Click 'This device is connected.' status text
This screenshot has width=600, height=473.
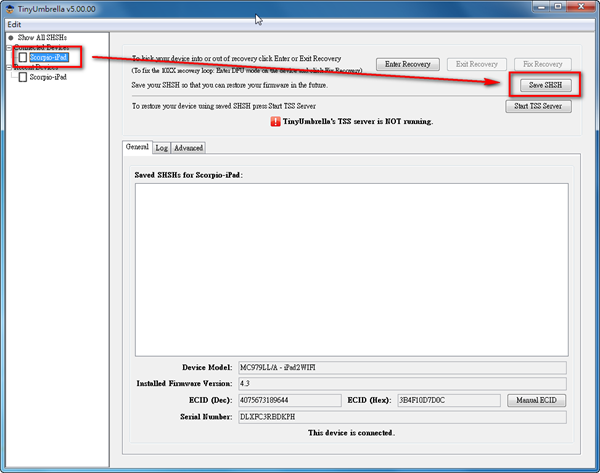coord(351,433)
